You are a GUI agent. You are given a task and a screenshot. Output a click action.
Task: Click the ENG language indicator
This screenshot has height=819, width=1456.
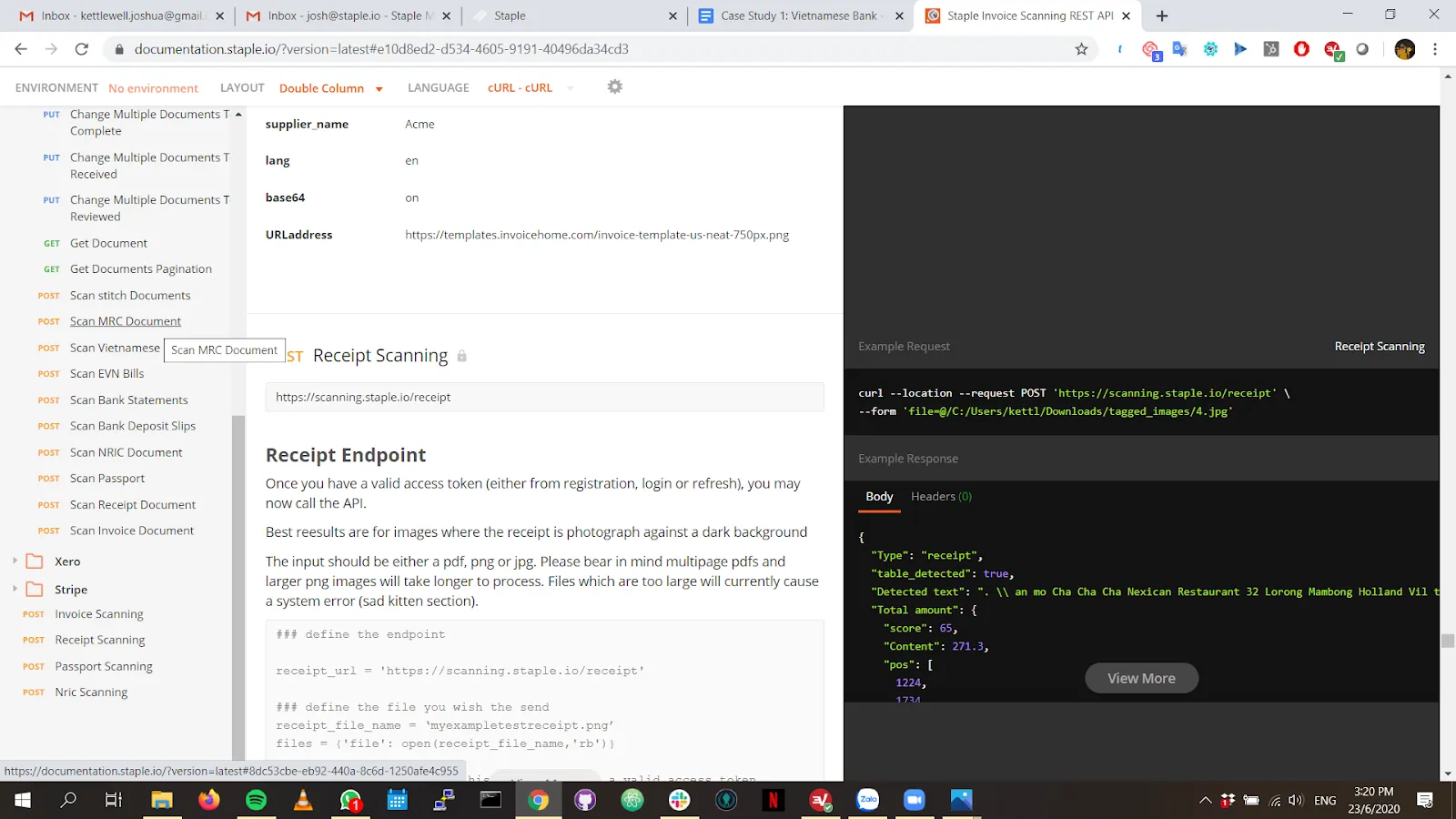point(1325,800)
